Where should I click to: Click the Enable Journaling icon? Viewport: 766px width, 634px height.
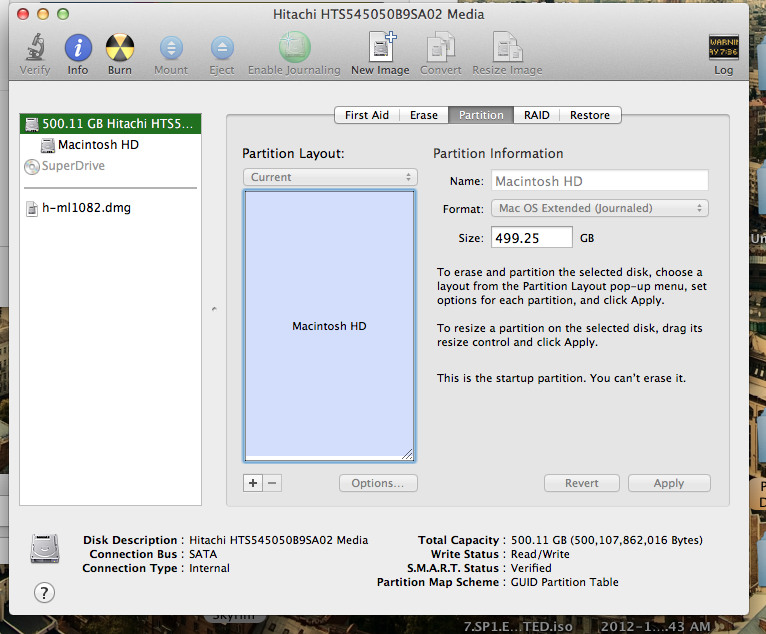coord(295,47)
